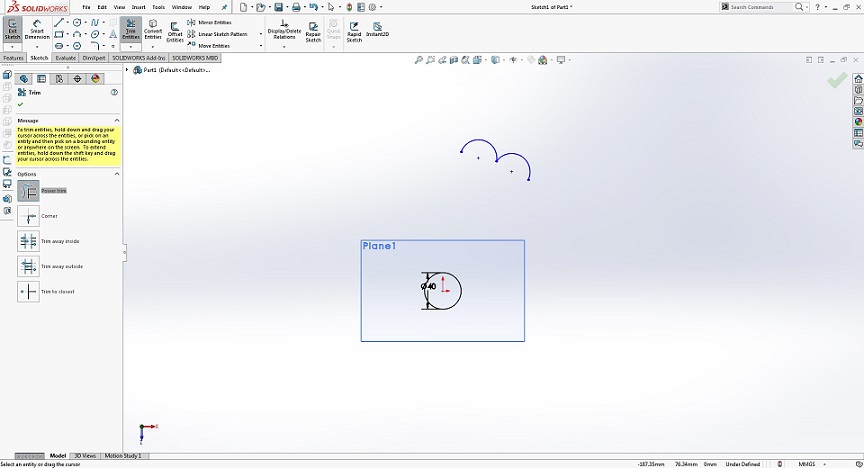Open Trim help question mark
This screenshot has width=864, height=468.
coord(114,93)
